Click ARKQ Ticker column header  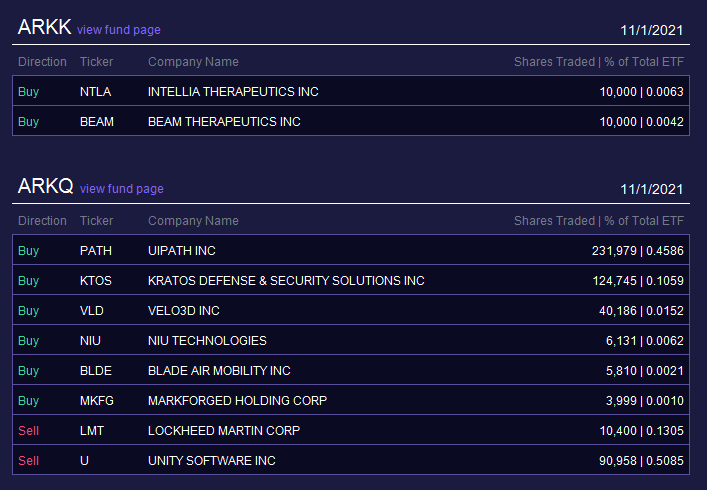tap(96, 221)
